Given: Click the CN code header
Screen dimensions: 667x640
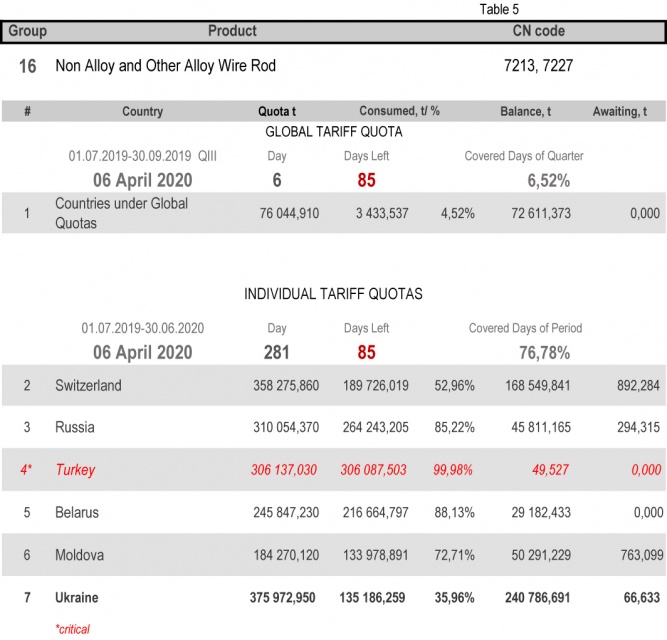Looking at the screenshot, I should coord(538,31).
